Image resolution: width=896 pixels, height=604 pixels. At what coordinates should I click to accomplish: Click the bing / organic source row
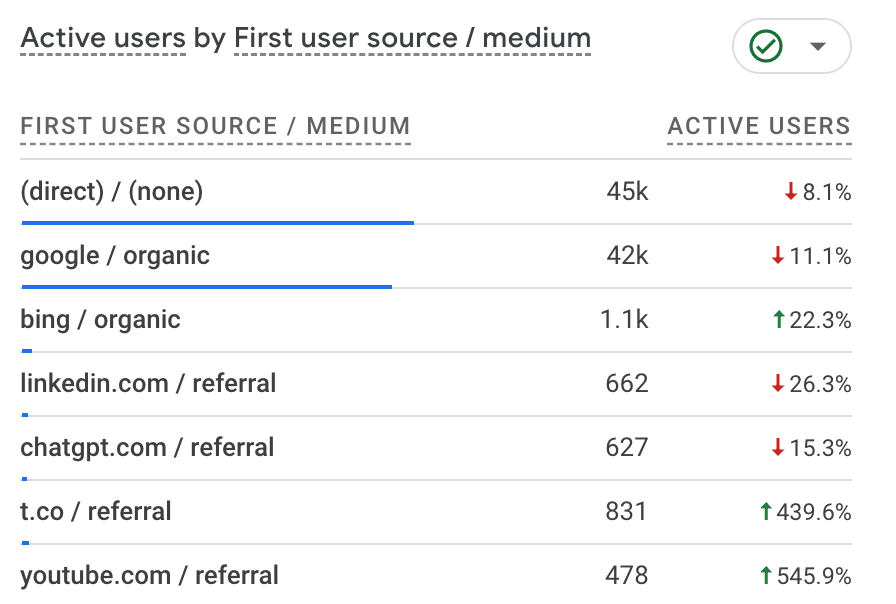pos(100,319)
